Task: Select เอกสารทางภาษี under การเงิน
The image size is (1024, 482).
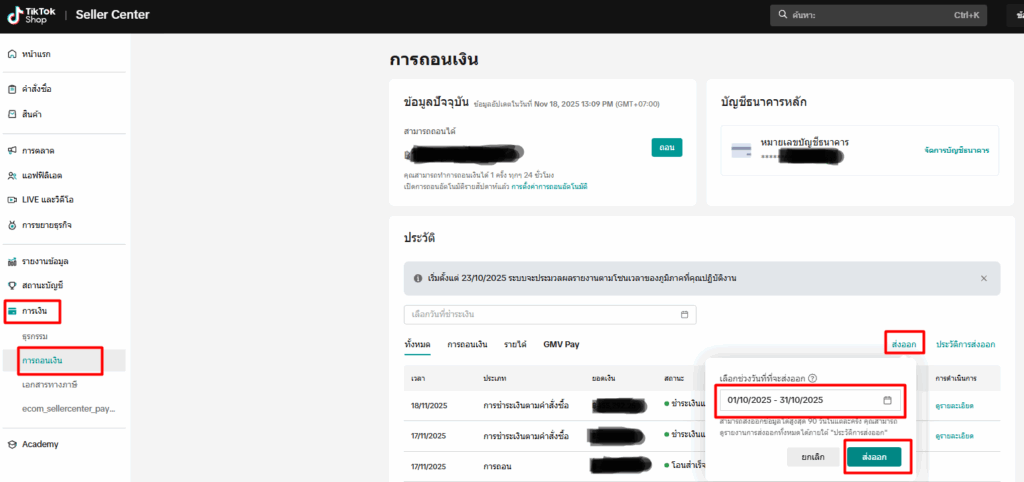Action: click(50, 385)
